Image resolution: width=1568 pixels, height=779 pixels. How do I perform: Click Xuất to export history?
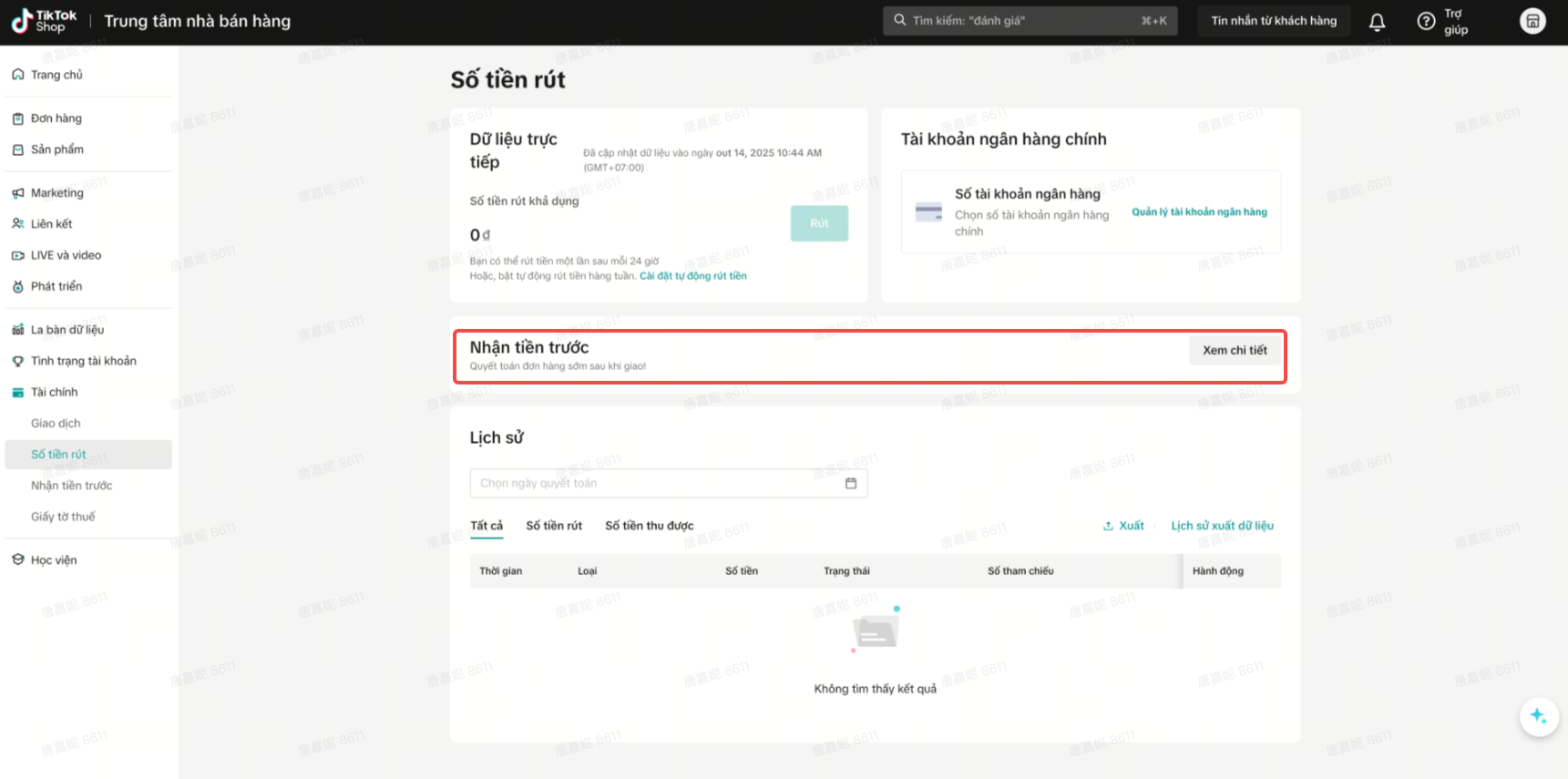1123,526
